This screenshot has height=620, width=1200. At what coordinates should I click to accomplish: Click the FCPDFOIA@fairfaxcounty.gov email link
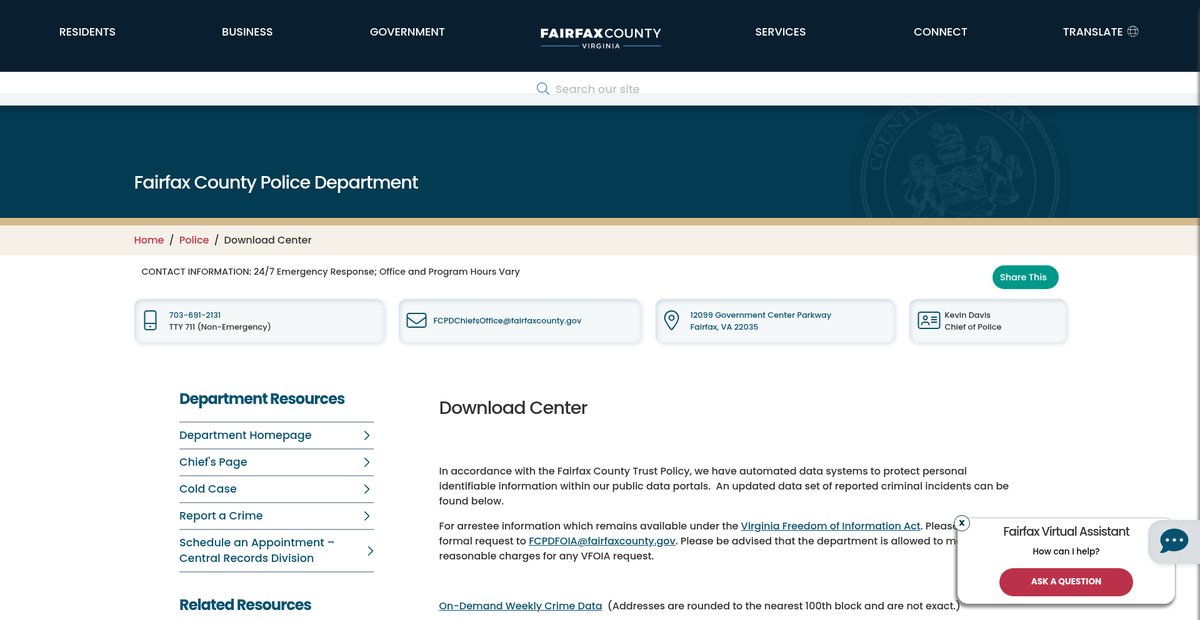[602, 541]
